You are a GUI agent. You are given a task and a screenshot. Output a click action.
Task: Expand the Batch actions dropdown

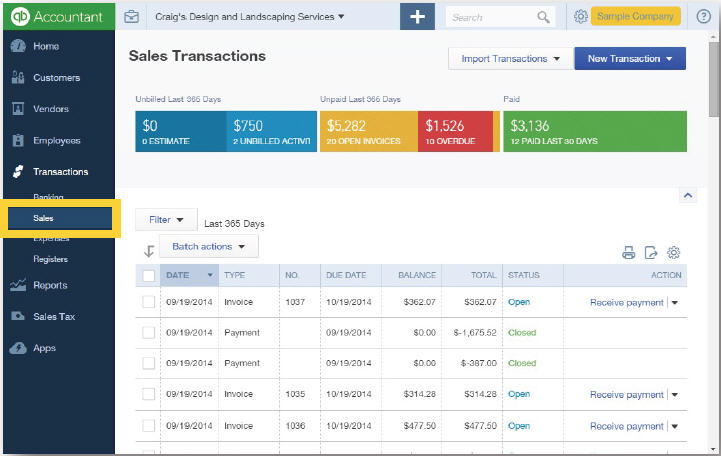pos(208,246)
